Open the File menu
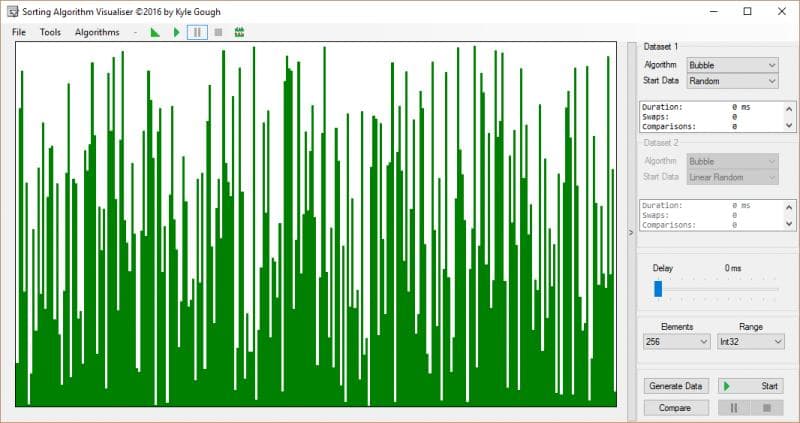Viewport: 800px width, 423px height. [19, 32]
